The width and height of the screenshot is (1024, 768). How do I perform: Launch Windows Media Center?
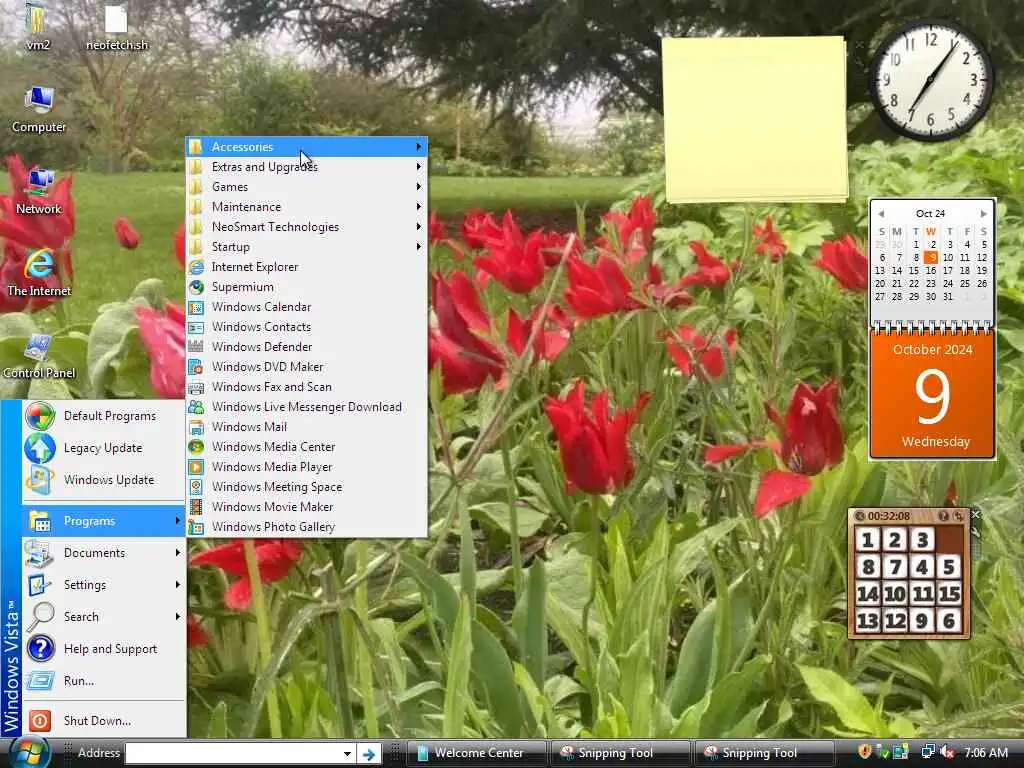pyautogui.click(x=307, y=447)
